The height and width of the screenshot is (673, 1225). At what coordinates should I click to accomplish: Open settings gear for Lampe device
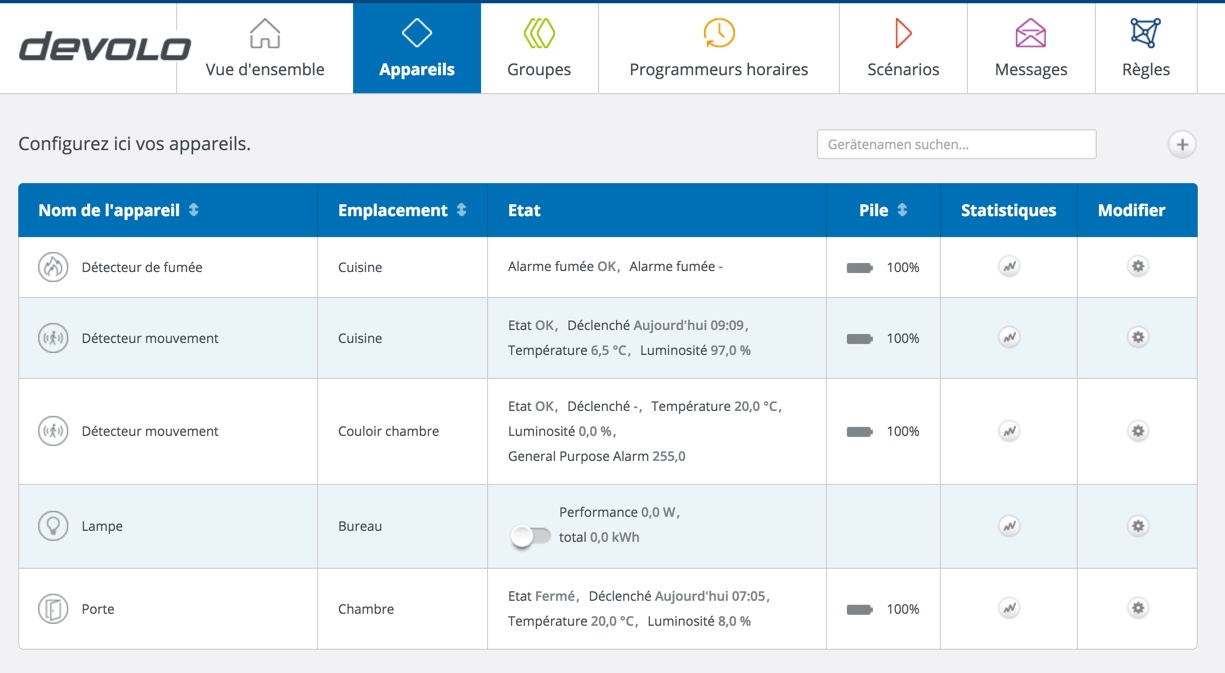click(x=1137, y=526)
